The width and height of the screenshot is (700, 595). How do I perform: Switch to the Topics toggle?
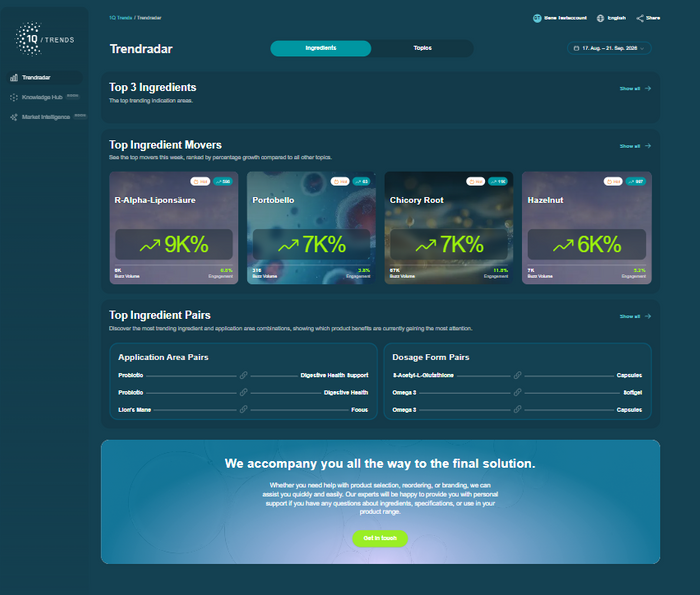click(x=422, y=48)
